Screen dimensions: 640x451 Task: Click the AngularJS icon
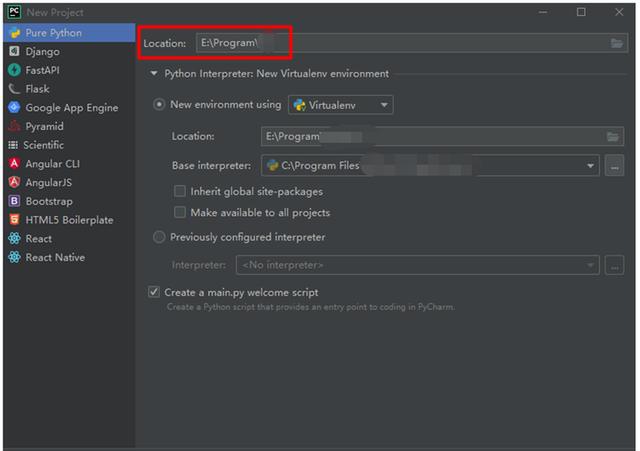click(14, 182)
